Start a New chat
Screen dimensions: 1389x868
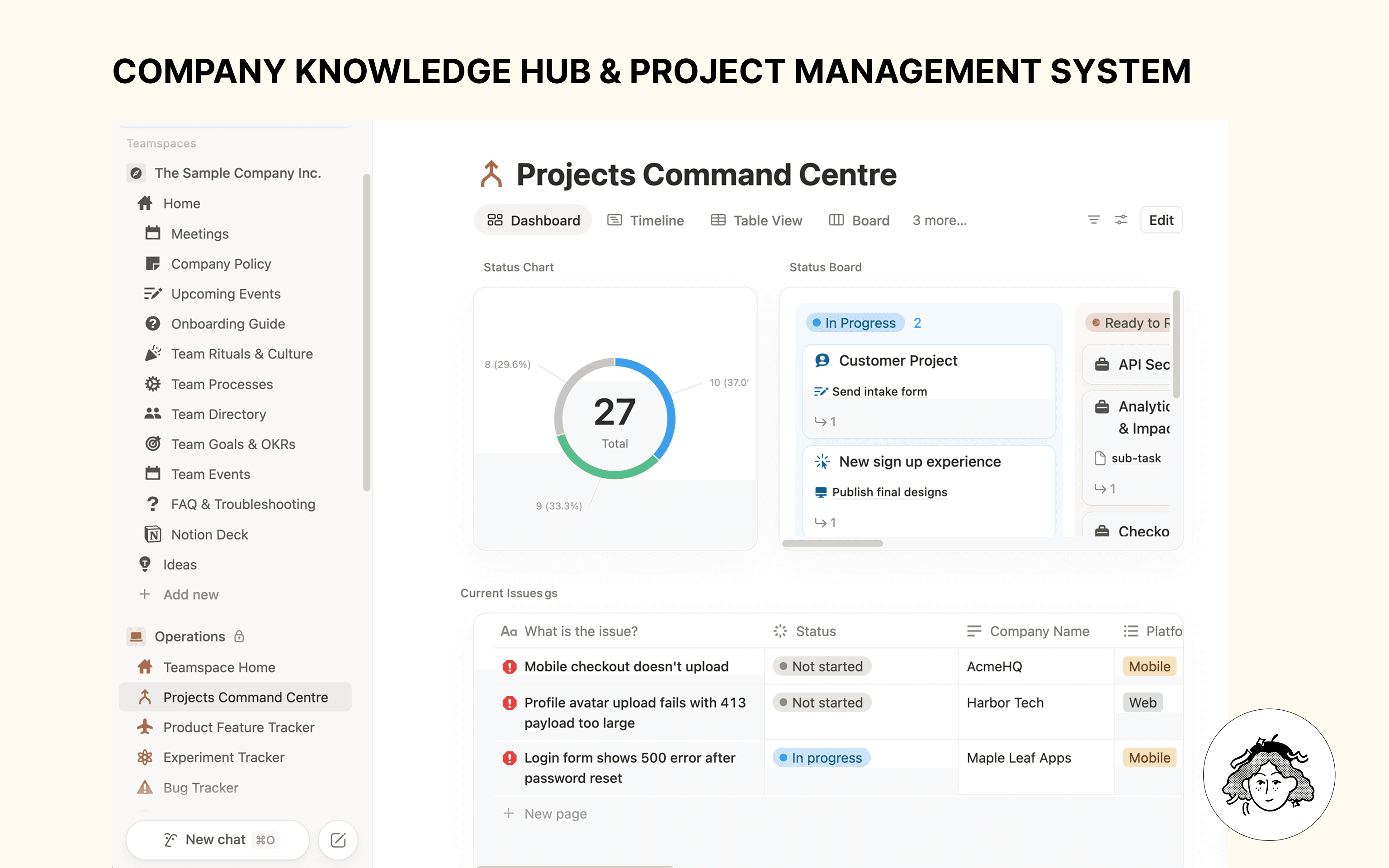coord(217,840)
